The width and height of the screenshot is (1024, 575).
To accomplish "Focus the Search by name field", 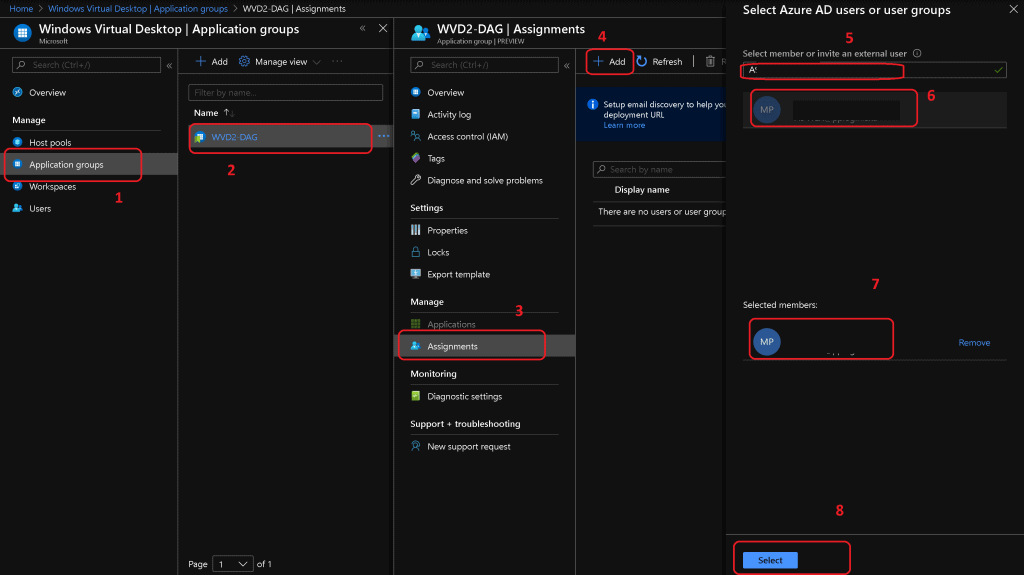I will [x=660, y=170].
